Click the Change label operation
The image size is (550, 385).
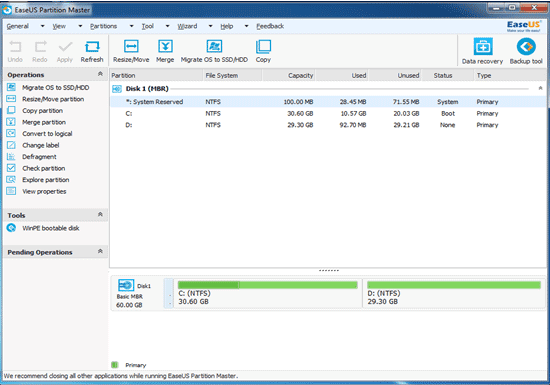click(41, 145)
